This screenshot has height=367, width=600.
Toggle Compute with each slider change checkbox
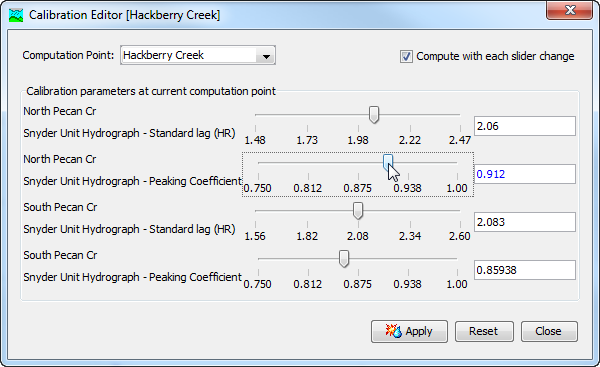[406, 56]
